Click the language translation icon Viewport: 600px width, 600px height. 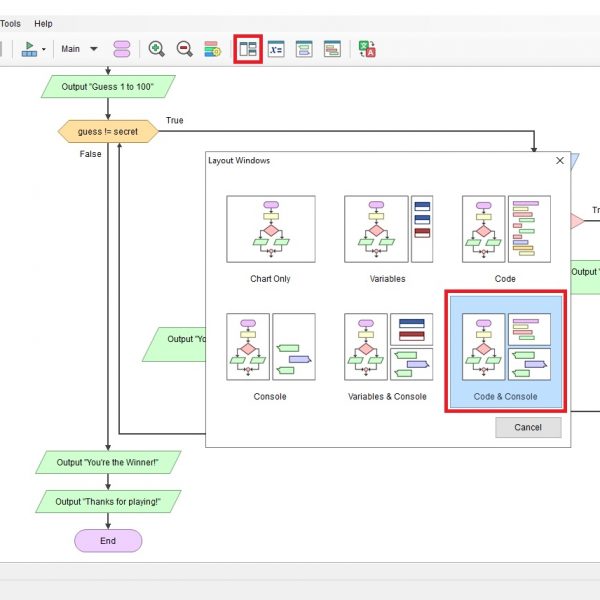pyautogui.click(x=366, y=48)
